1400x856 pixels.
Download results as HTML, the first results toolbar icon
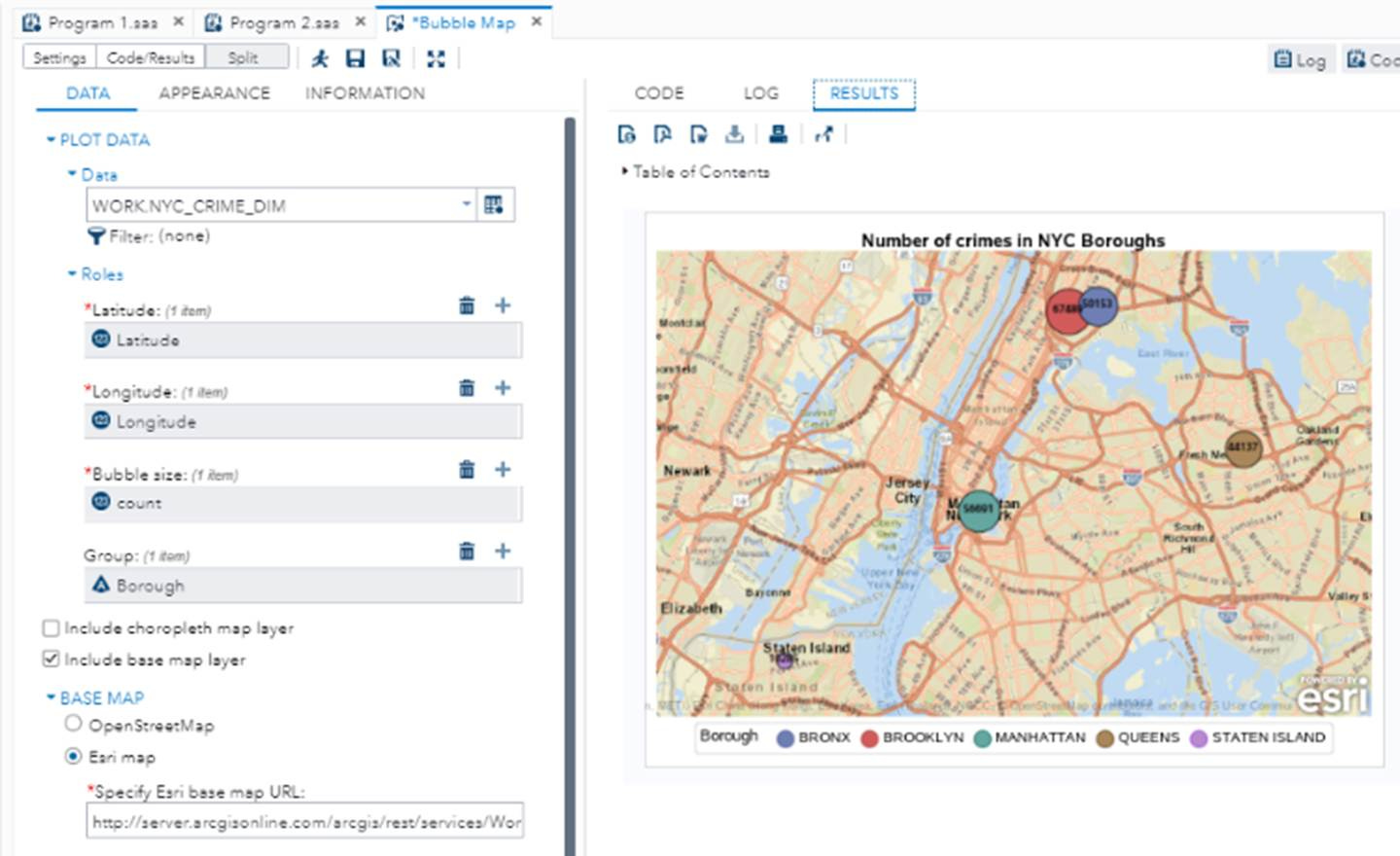626,134
